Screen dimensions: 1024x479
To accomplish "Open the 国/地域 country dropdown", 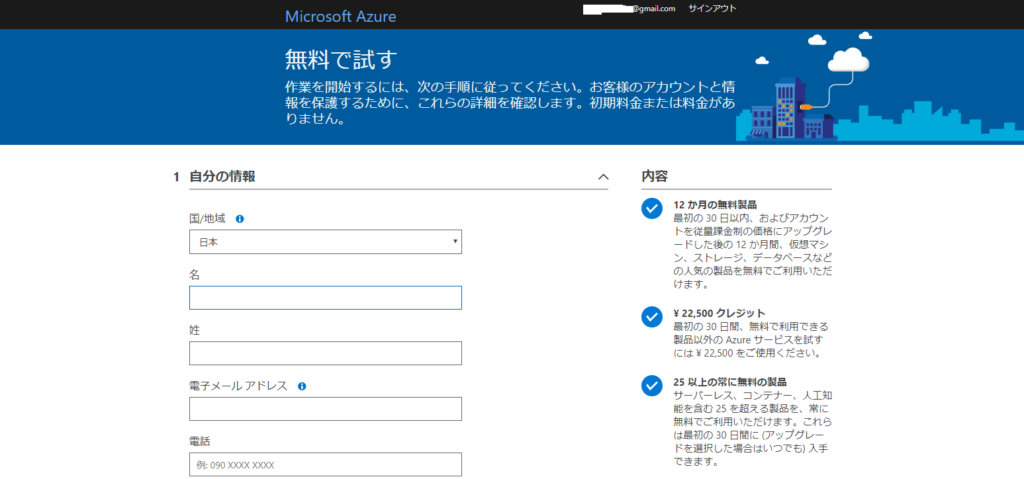I will [x=325, y=241].
